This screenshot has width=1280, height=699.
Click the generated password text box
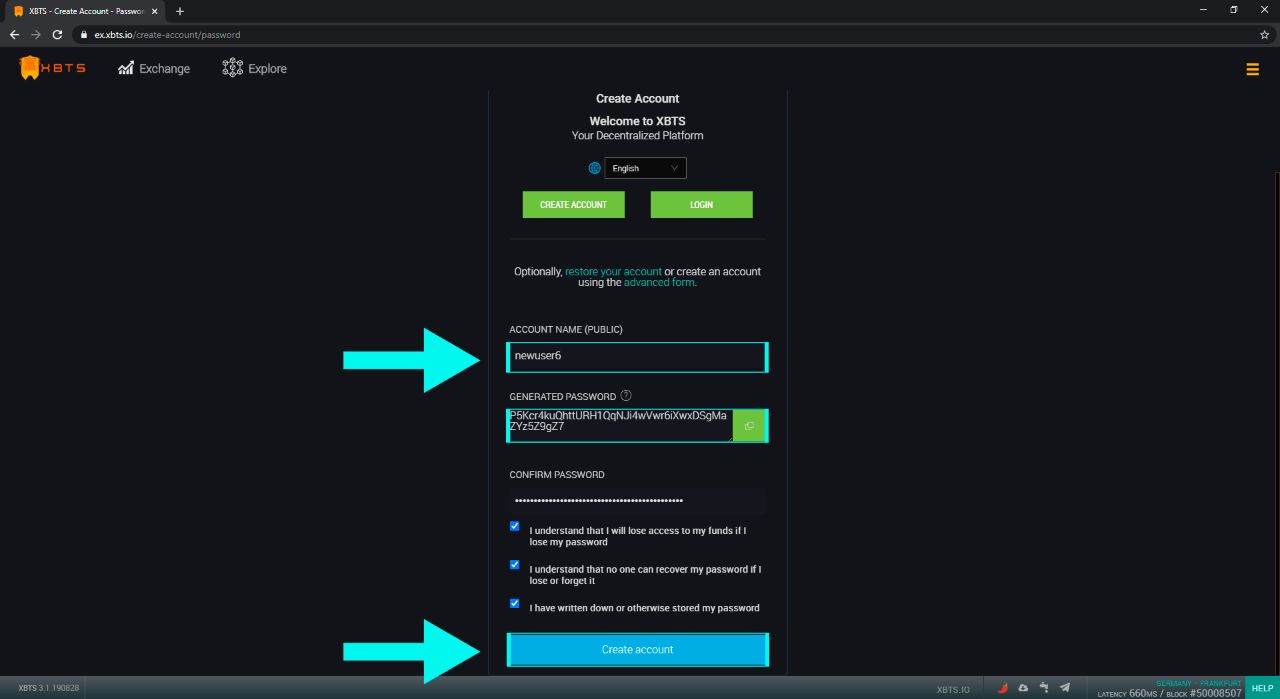click(x=620, y=425)
